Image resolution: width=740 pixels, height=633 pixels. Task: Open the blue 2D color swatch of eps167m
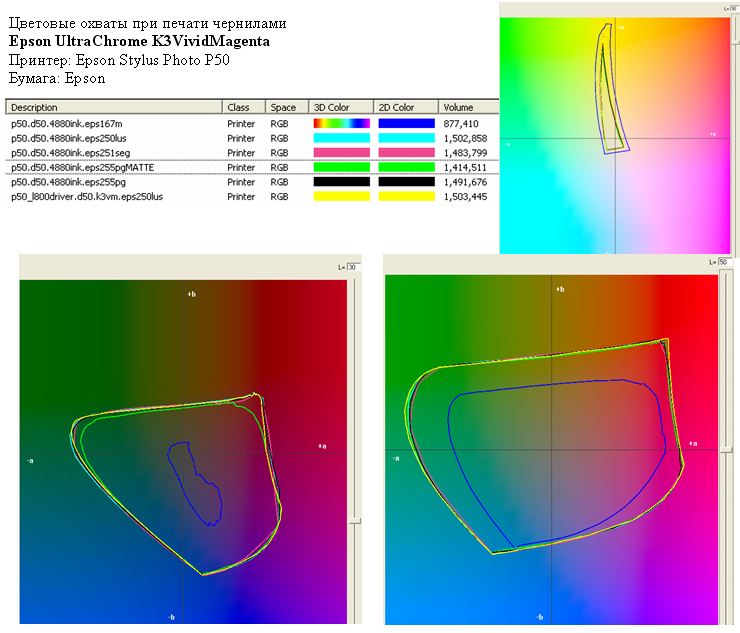(406, 124)
